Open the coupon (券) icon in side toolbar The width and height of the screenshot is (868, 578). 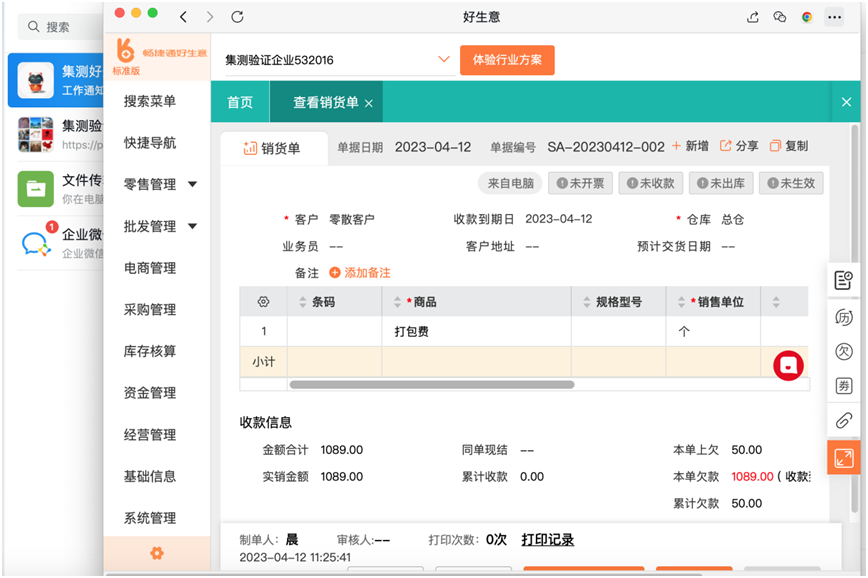843,386
